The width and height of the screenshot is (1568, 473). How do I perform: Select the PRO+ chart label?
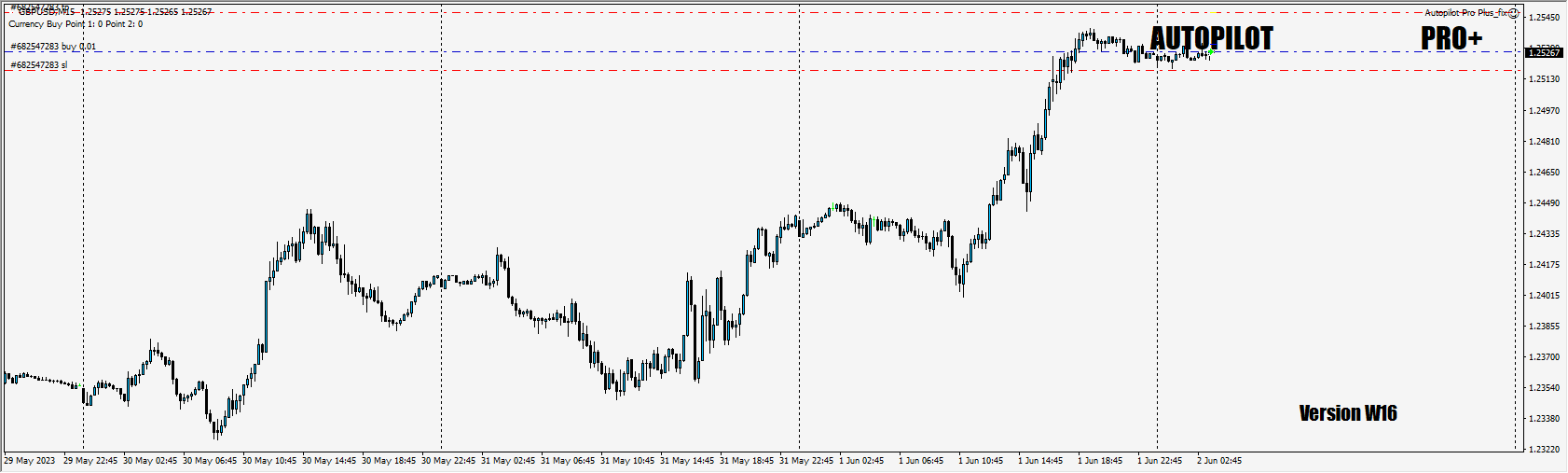click(x=1451, y=38)
